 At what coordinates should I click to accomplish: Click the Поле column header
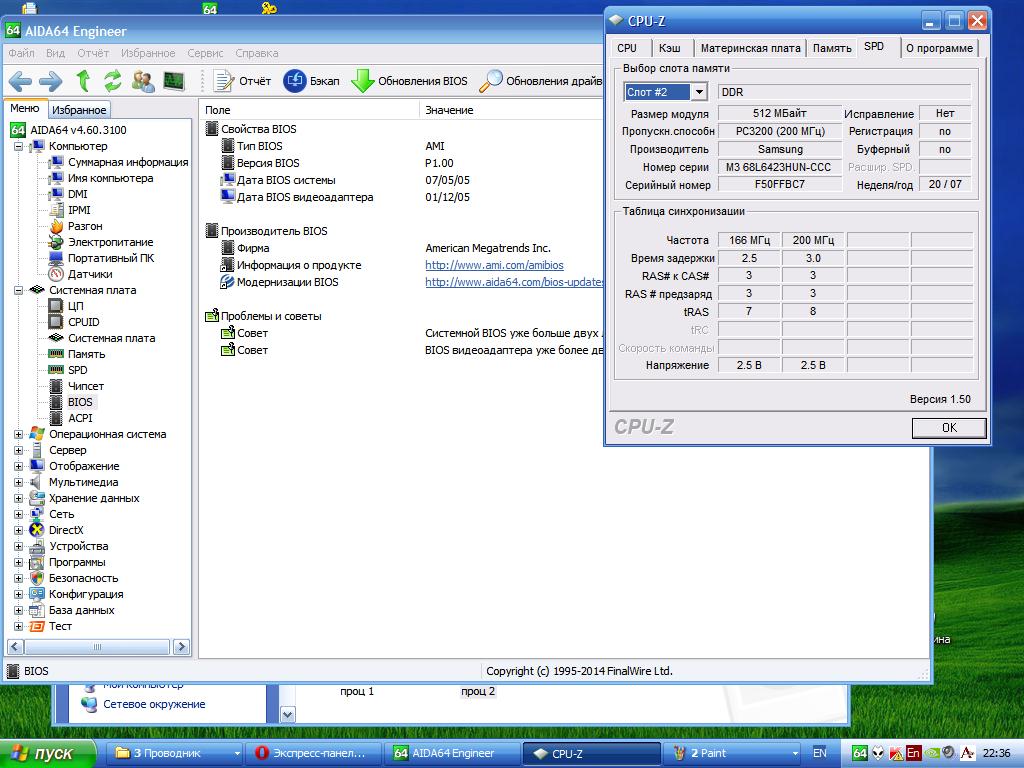pos(308,110)
